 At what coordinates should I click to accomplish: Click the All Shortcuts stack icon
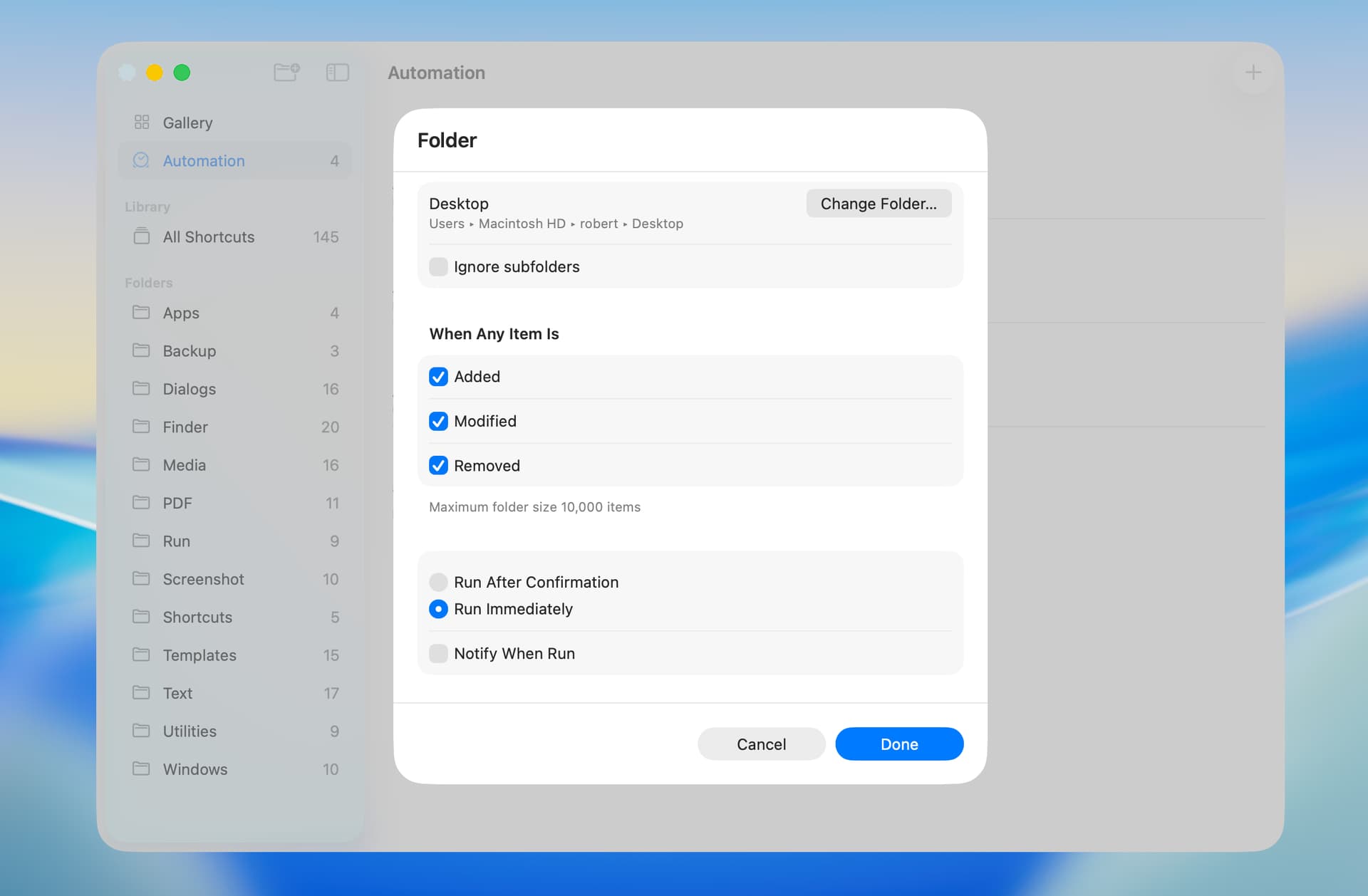[142, 236]
